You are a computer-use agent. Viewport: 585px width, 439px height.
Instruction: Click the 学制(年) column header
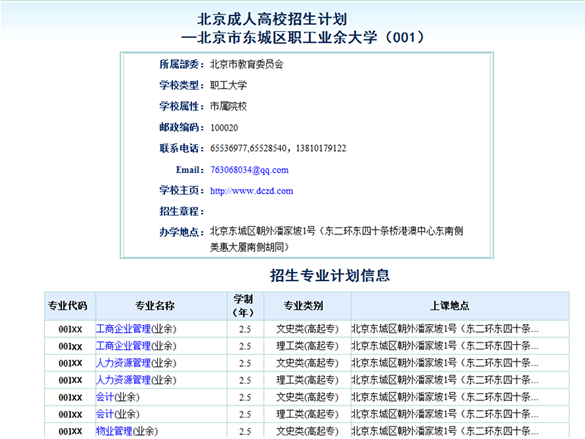tap(245, 306)
